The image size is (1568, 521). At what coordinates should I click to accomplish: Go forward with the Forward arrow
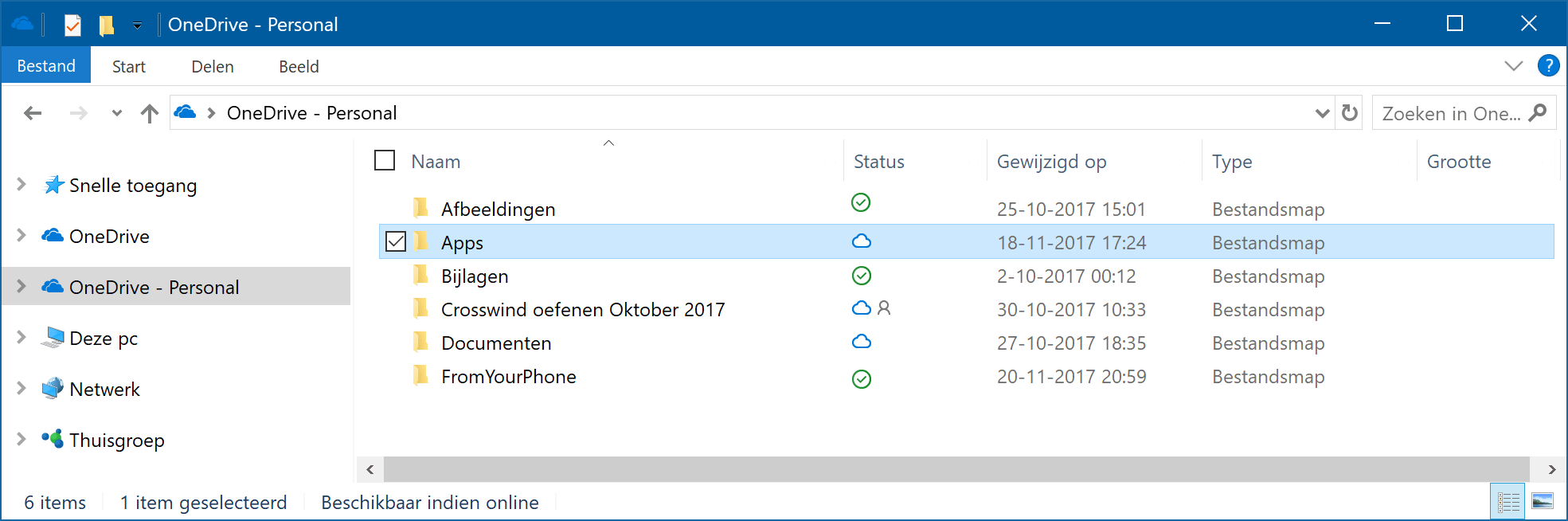pos(78,113)
